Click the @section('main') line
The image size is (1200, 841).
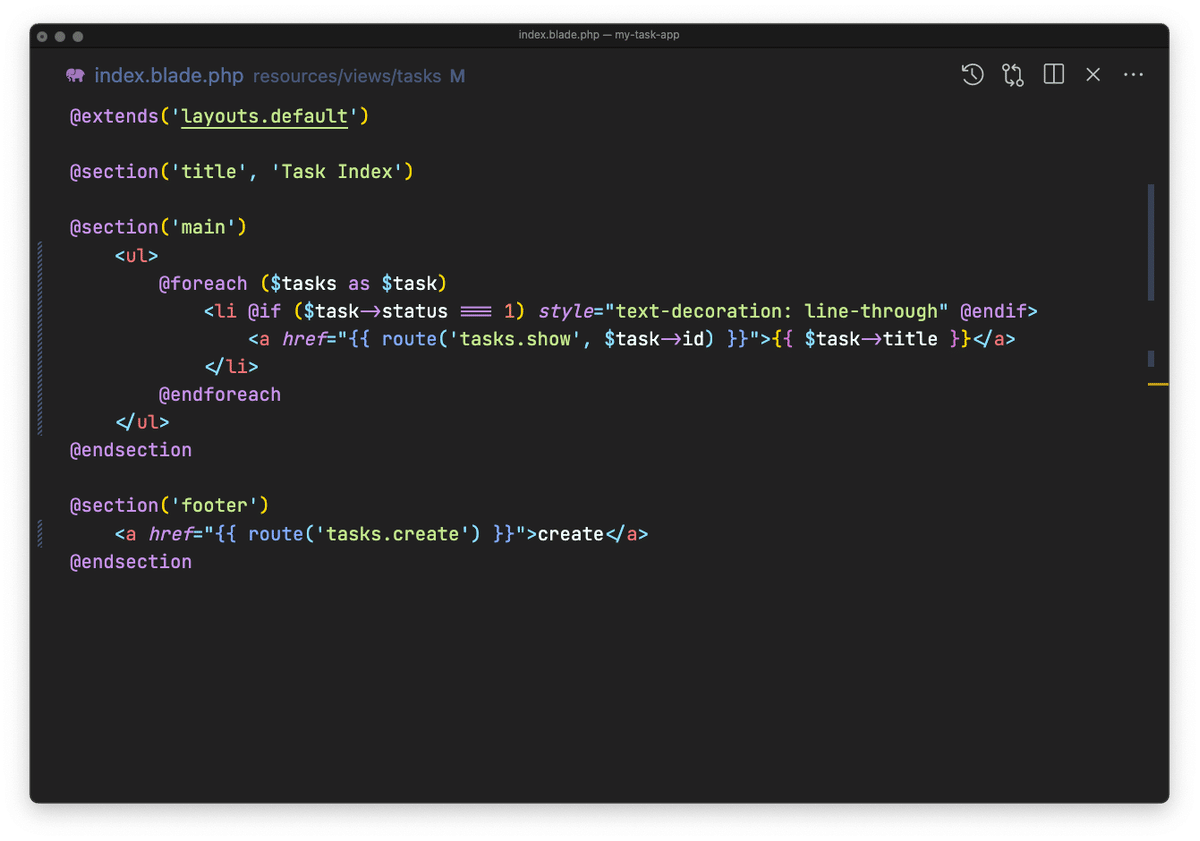[158, 228]
